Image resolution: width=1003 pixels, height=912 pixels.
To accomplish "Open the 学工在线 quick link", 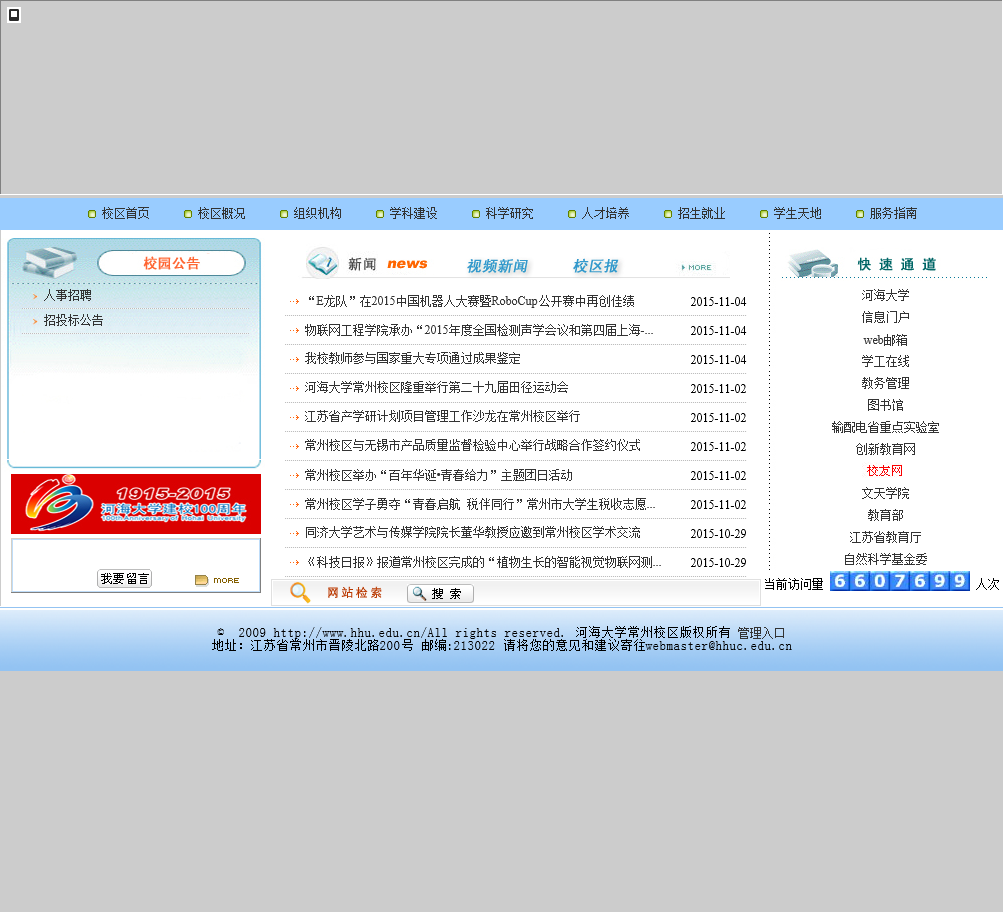I will click(x=885, y=361).
